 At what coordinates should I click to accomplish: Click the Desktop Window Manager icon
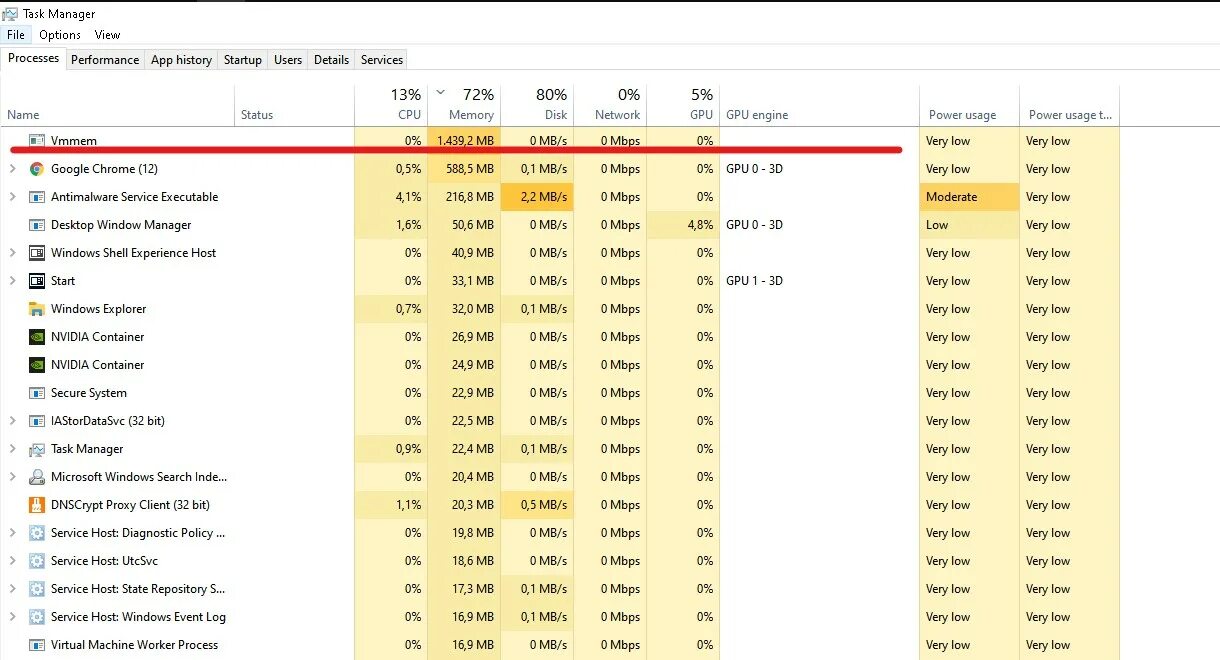pyautogui.click(x=37, y=225)
